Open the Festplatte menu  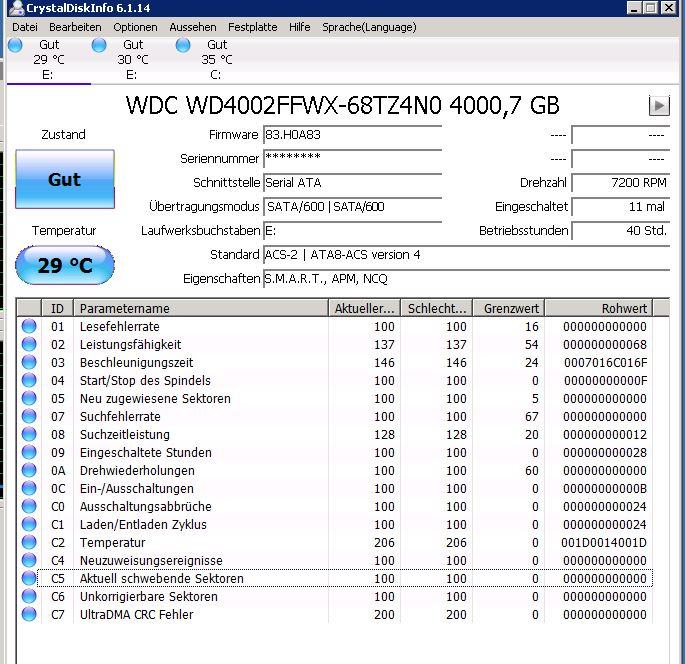[x=253, y=27]
